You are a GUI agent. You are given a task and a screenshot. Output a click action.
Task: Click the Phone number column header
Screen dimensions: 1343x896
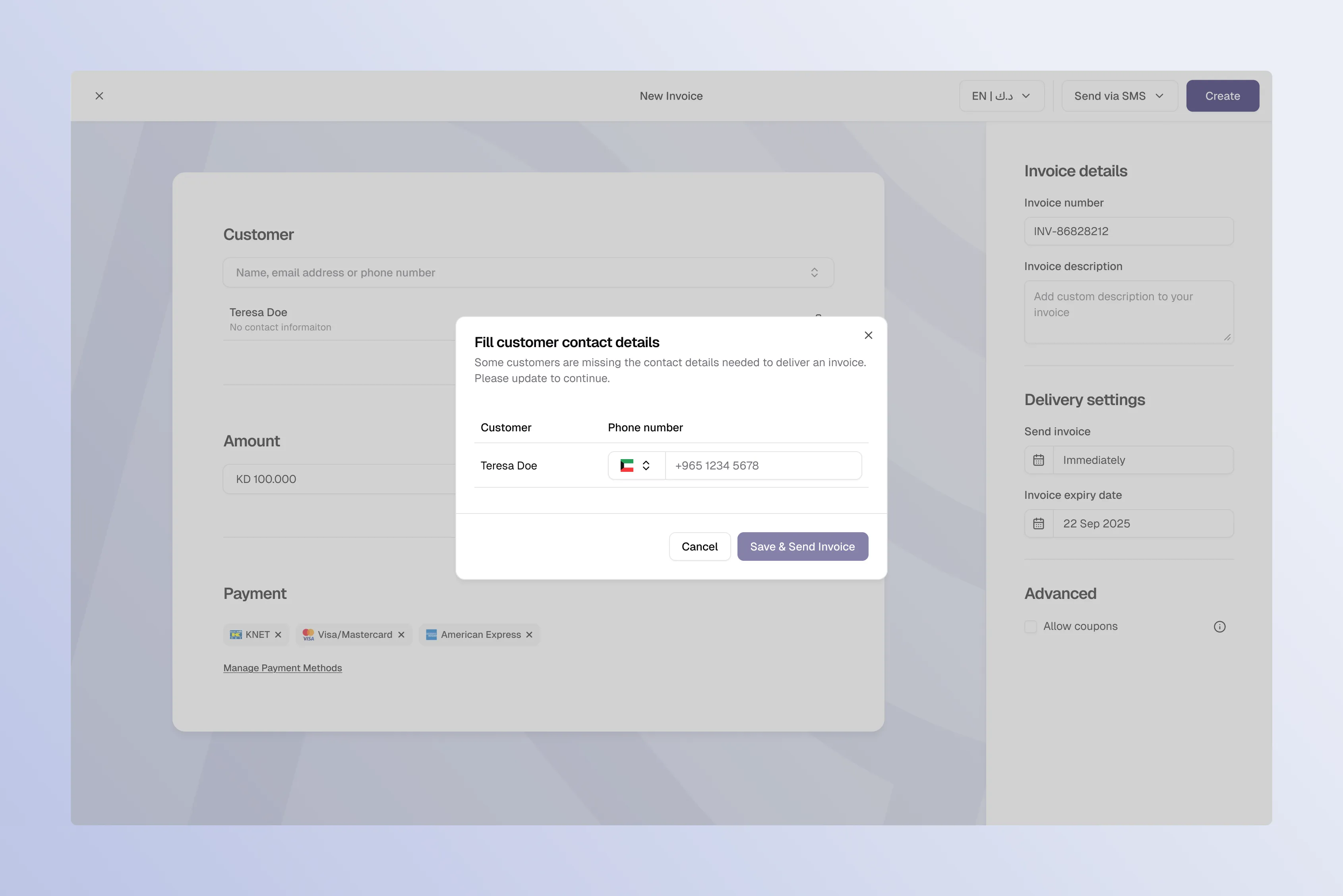coord(645,427)
